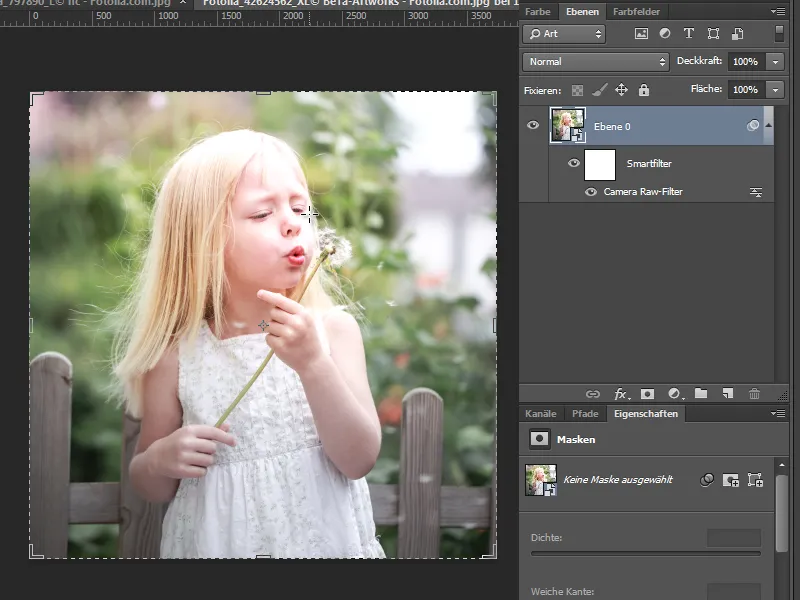Screen dimensions: 800x600
Task: Add a layer mask button
Action: point(647,394)
